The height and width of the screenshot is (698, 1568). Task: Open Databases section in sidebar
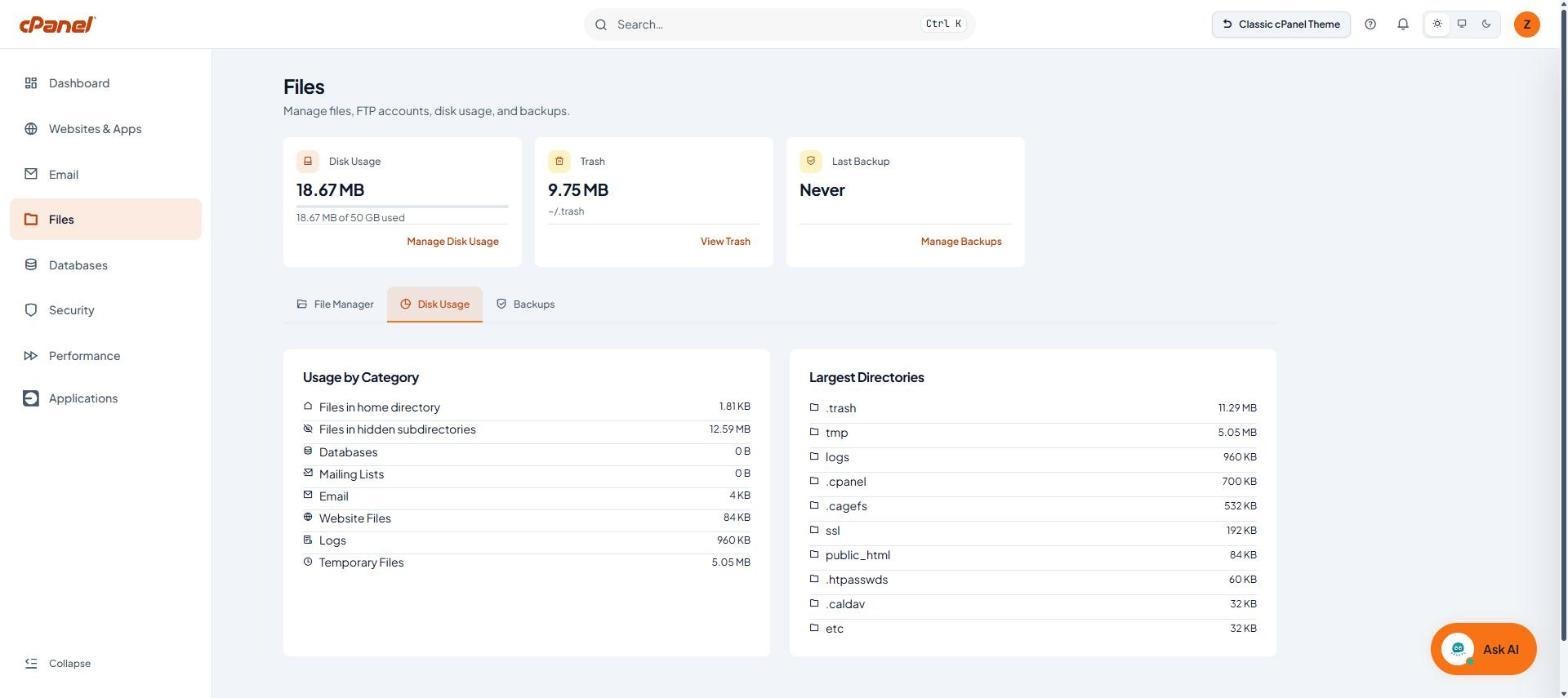106,265
